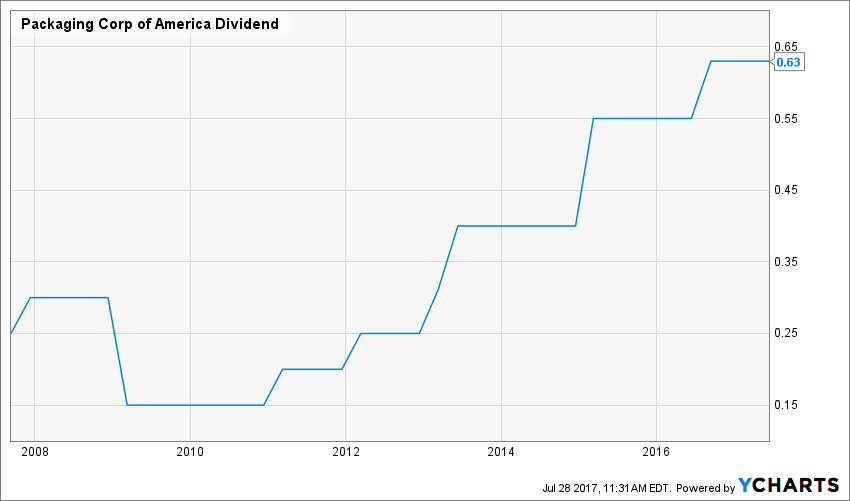Click the YCharts logo
This screenshot has height=501, width=850.
[x=788, y=485]
